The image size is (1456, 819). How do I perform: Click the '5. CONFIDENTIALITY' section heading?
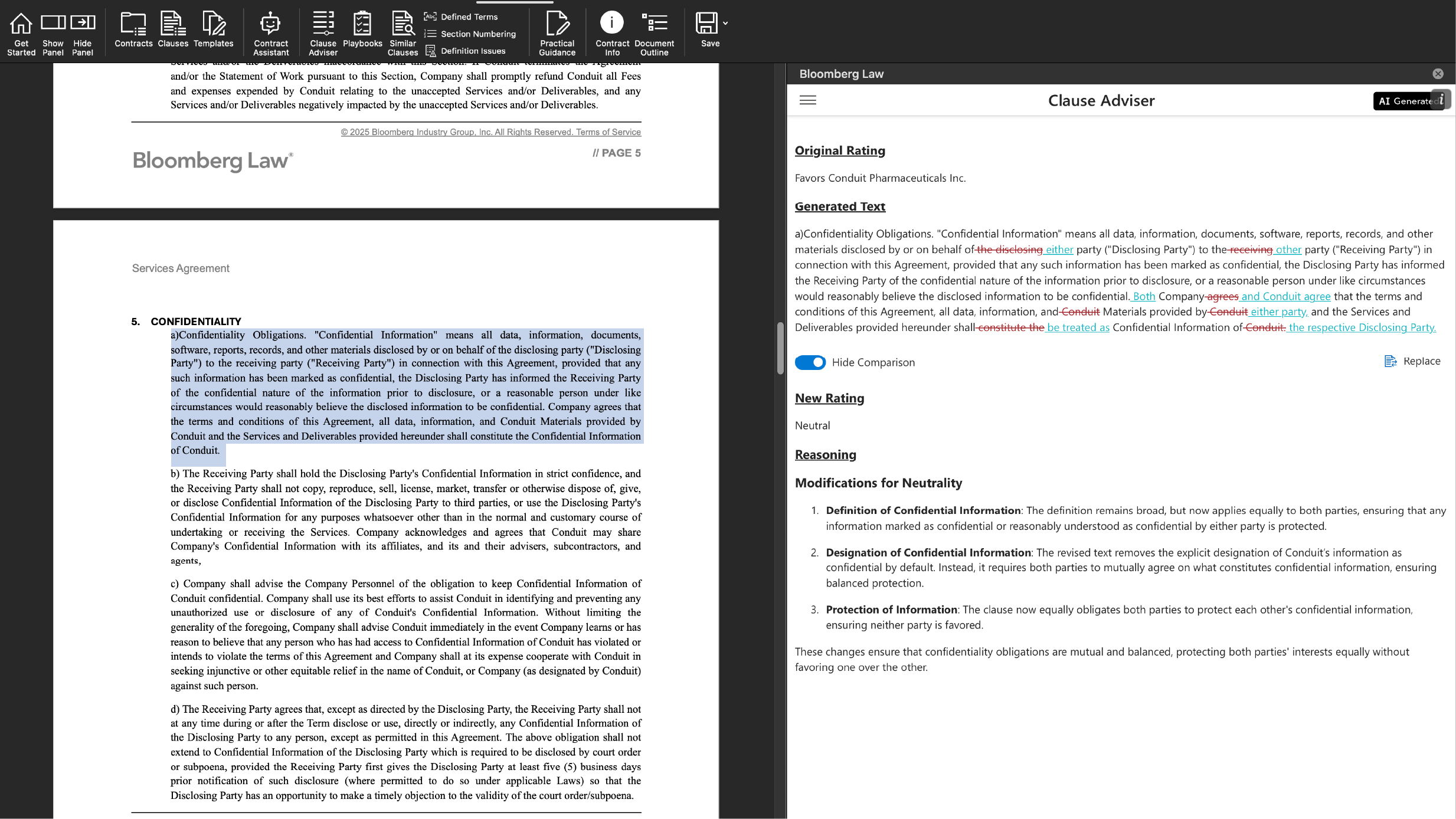click(x=187, y=322)
